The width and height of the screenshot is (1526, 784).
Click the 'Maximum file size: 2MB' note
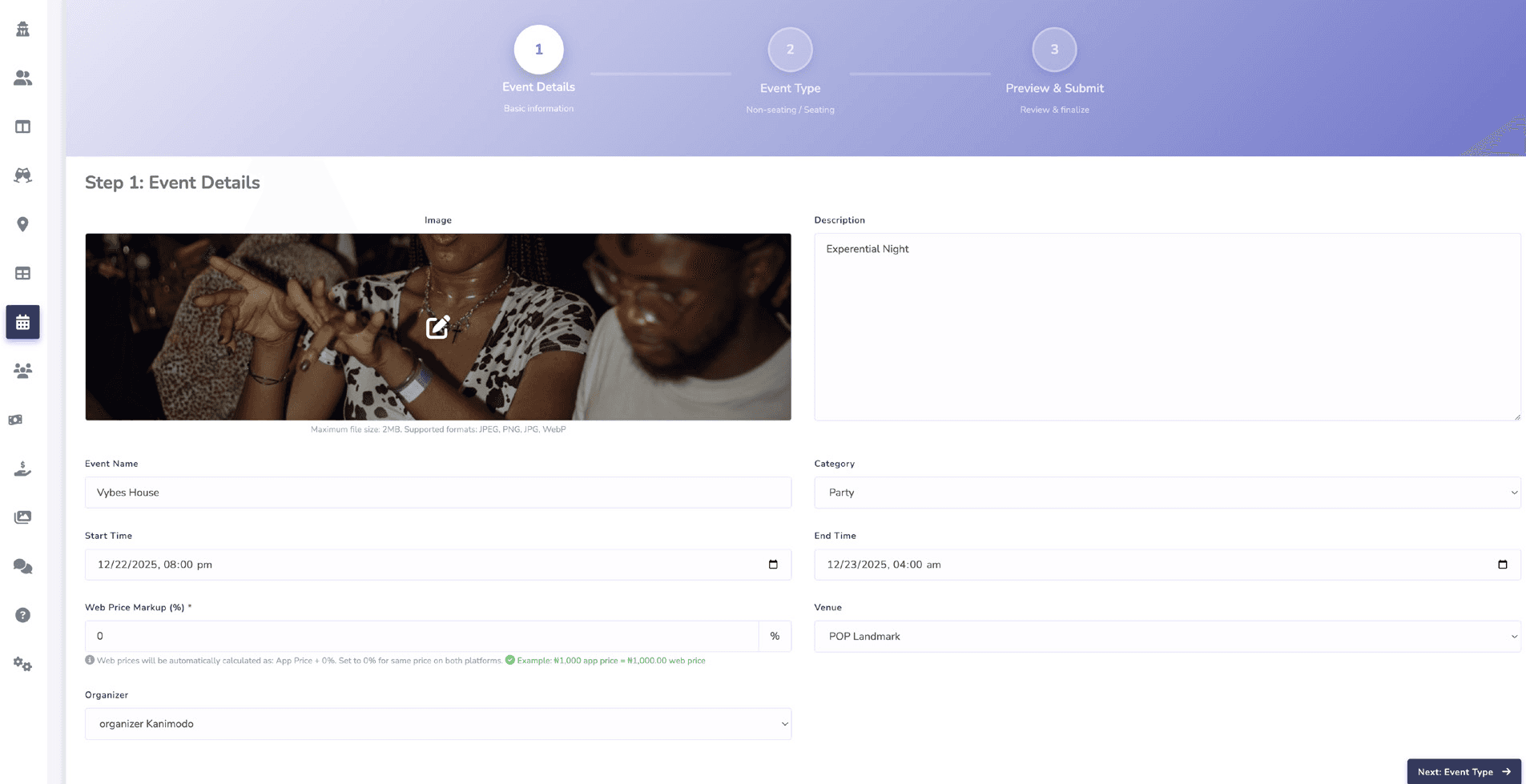pyautogui.click(x=438, y=429)
